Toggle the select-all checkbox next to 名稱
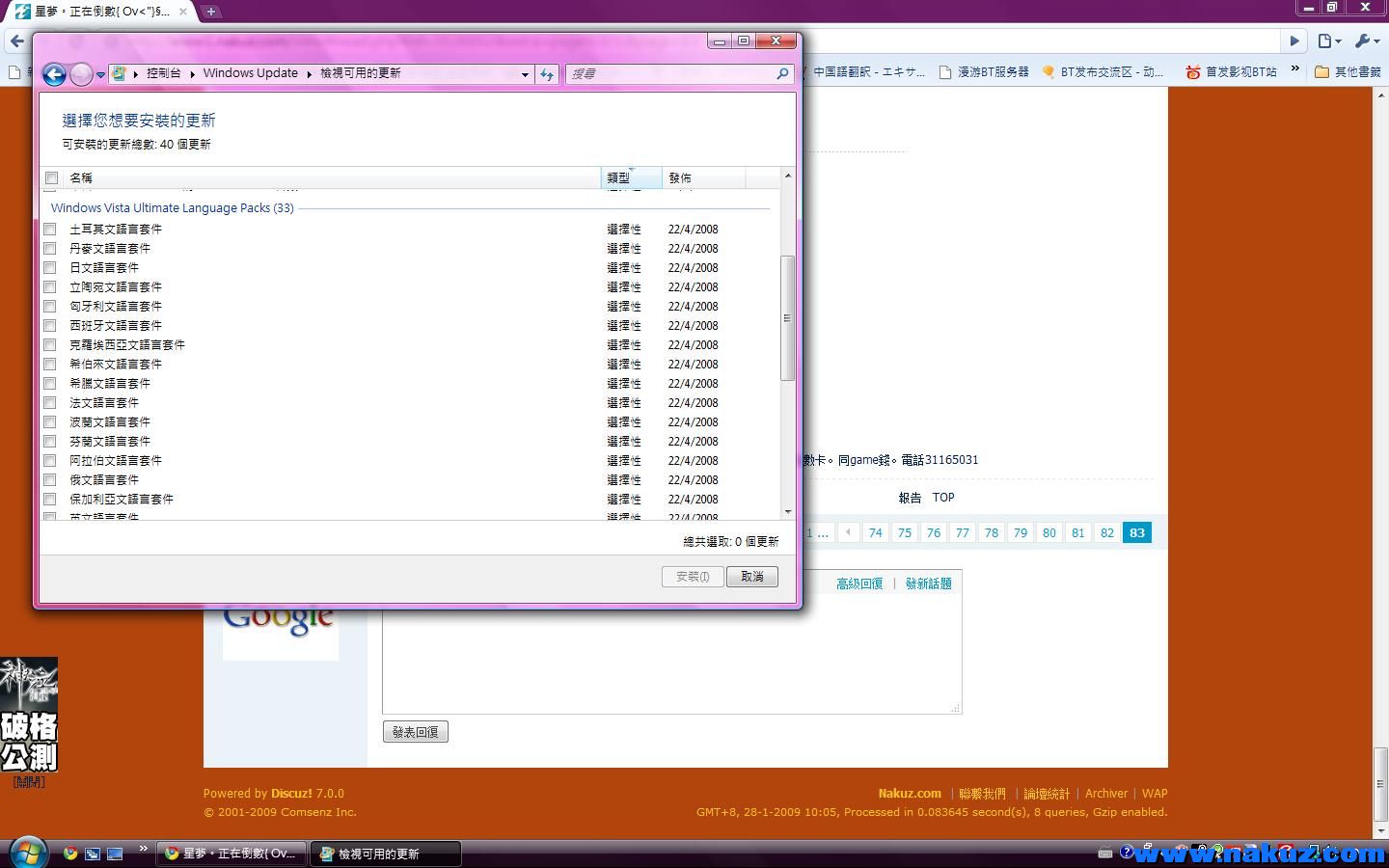 coord(52,178)
